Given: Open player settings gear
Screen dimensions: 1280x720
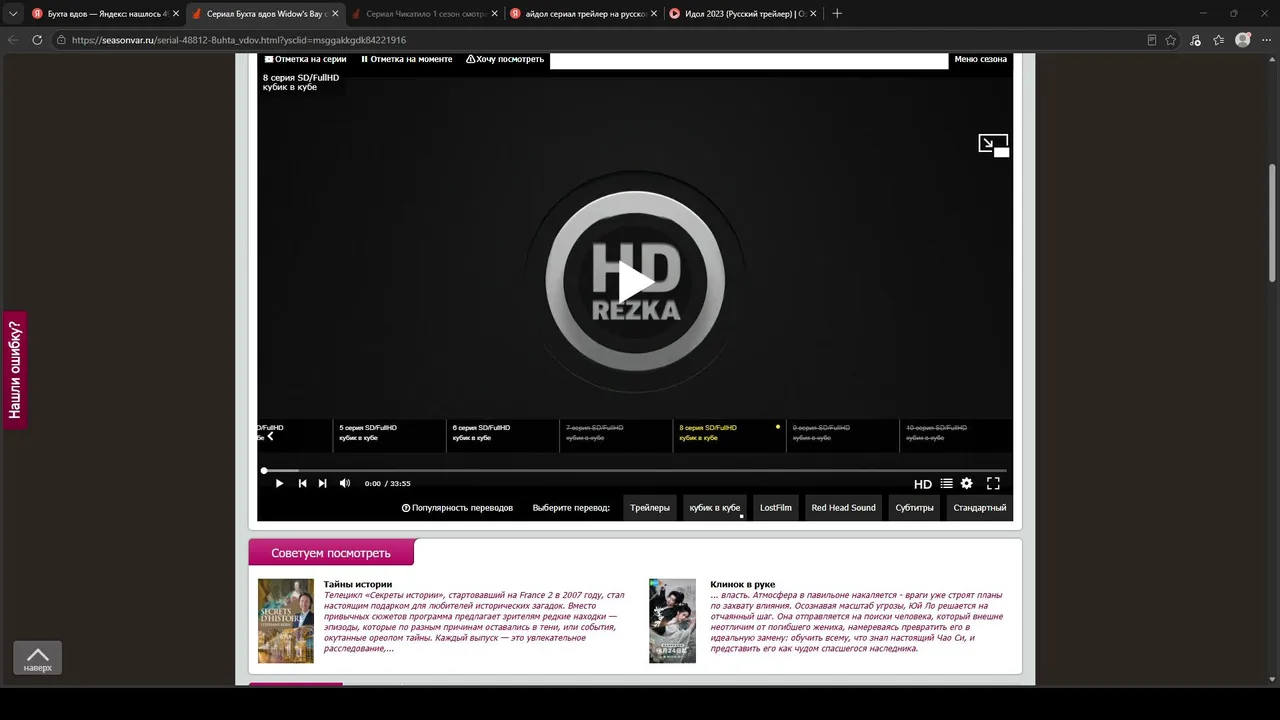Looking at the screenshot, I should 967,483.
